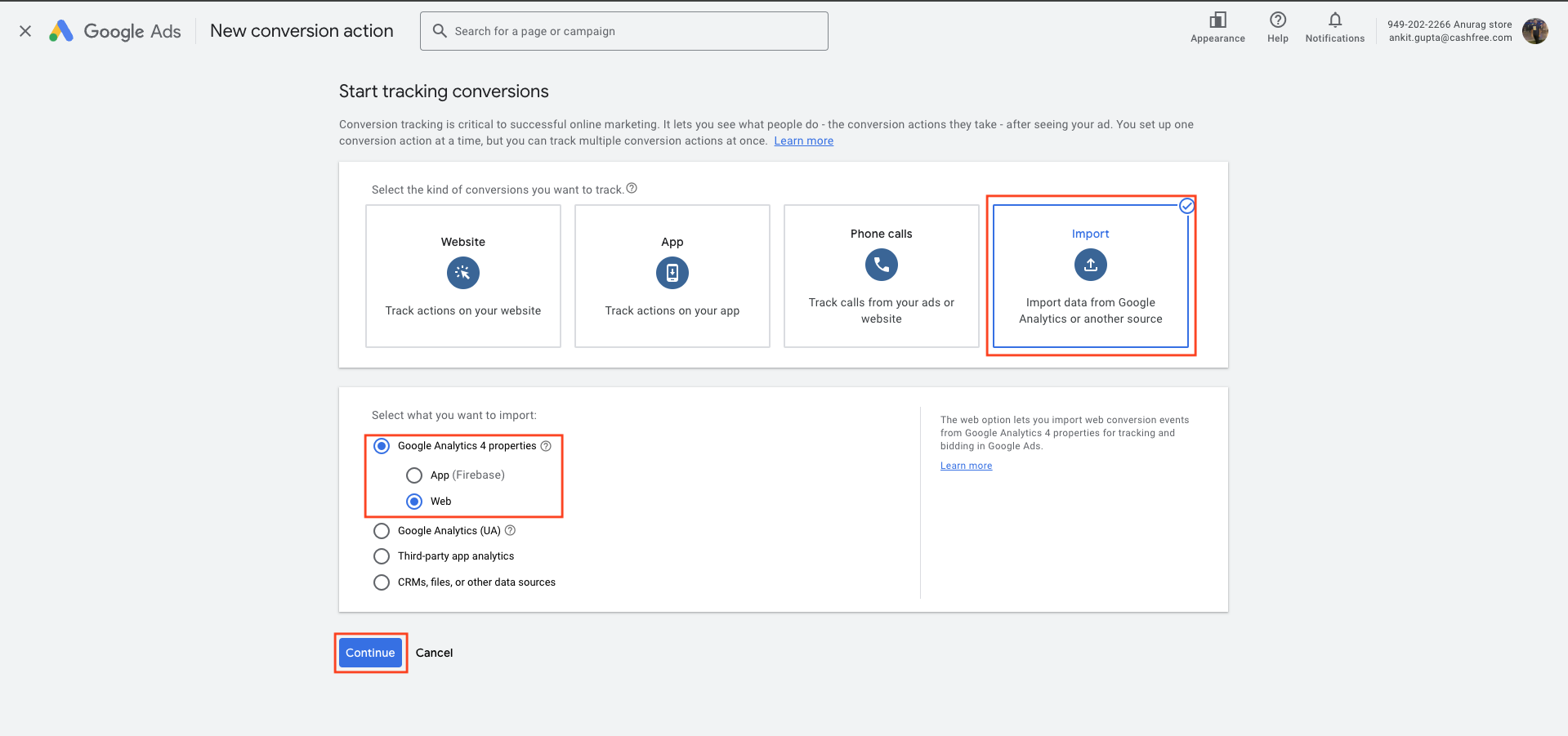Select the Website conversion card

point(463,276)
